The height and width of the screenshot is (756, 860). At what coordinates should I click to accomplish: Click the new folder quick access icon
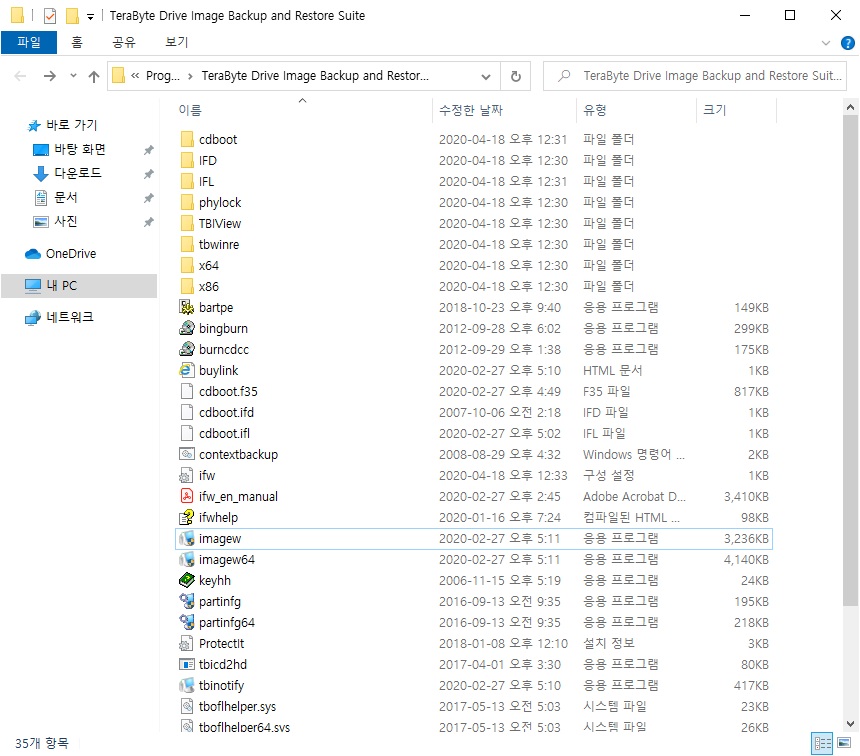tap(72, 16)
